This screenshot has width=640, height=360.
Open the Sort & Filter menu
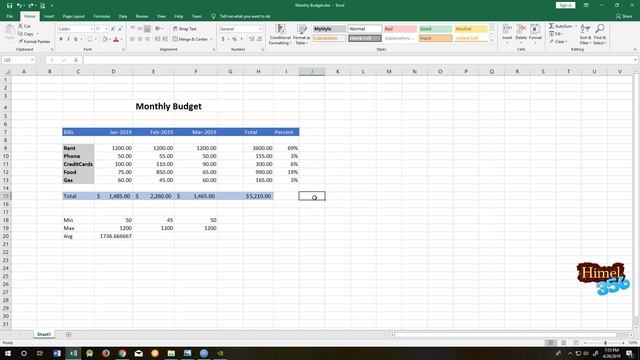pos(585,34)
